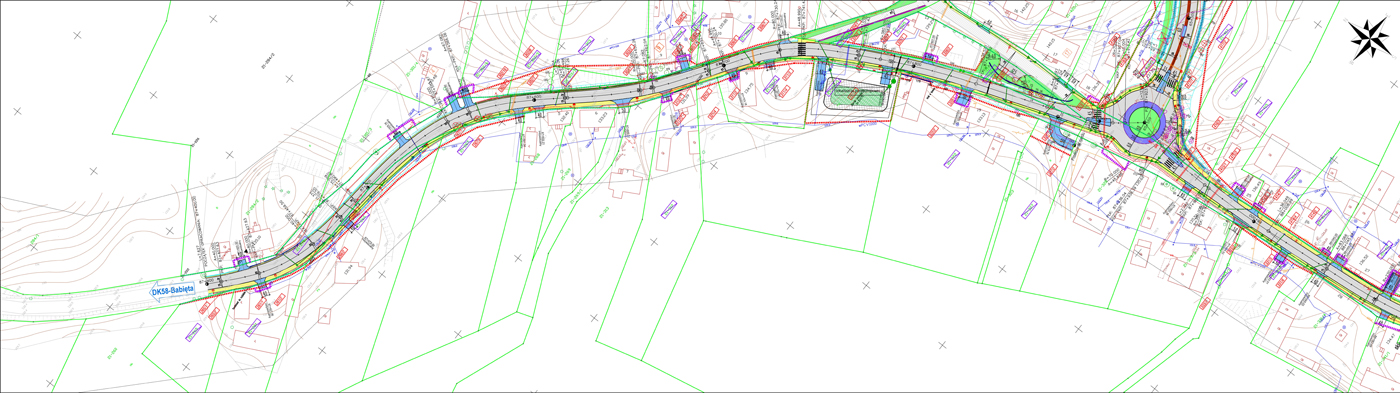The image size is (1400, 393).
Task: Click the green center island of the roundabout
Action: 1143,123
